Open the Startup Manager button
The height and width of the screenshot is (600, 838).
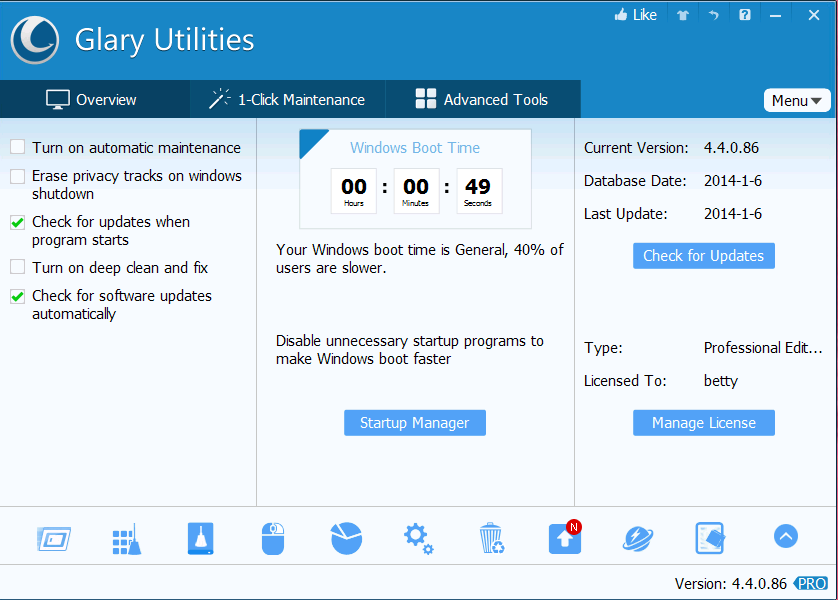[415, 423]
